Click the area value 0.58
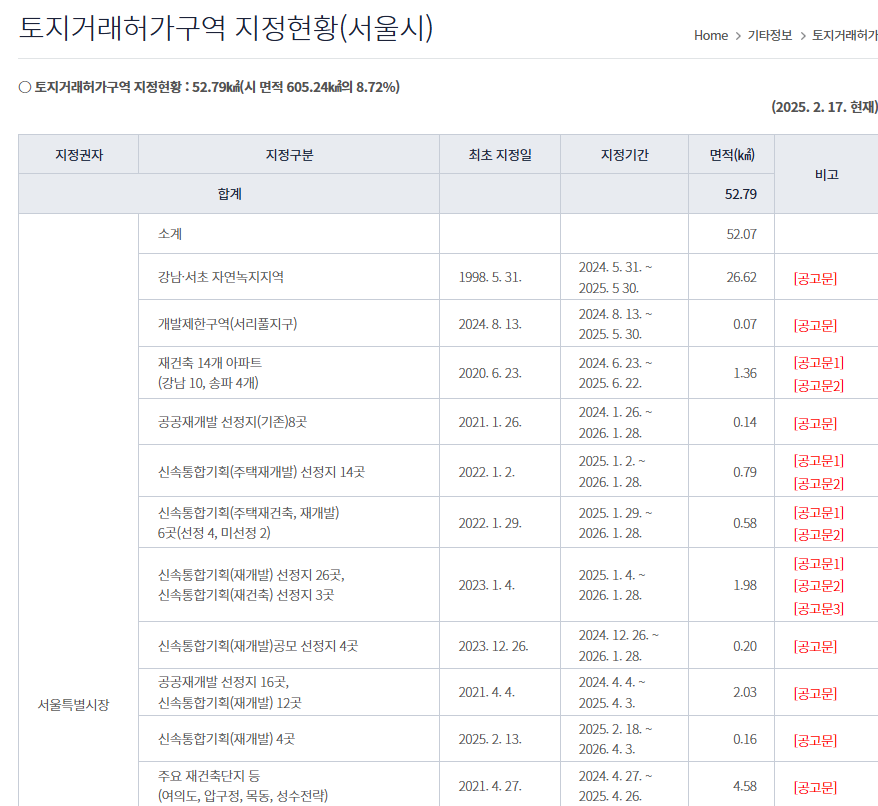The image size is (878, 806). (745, 523)
